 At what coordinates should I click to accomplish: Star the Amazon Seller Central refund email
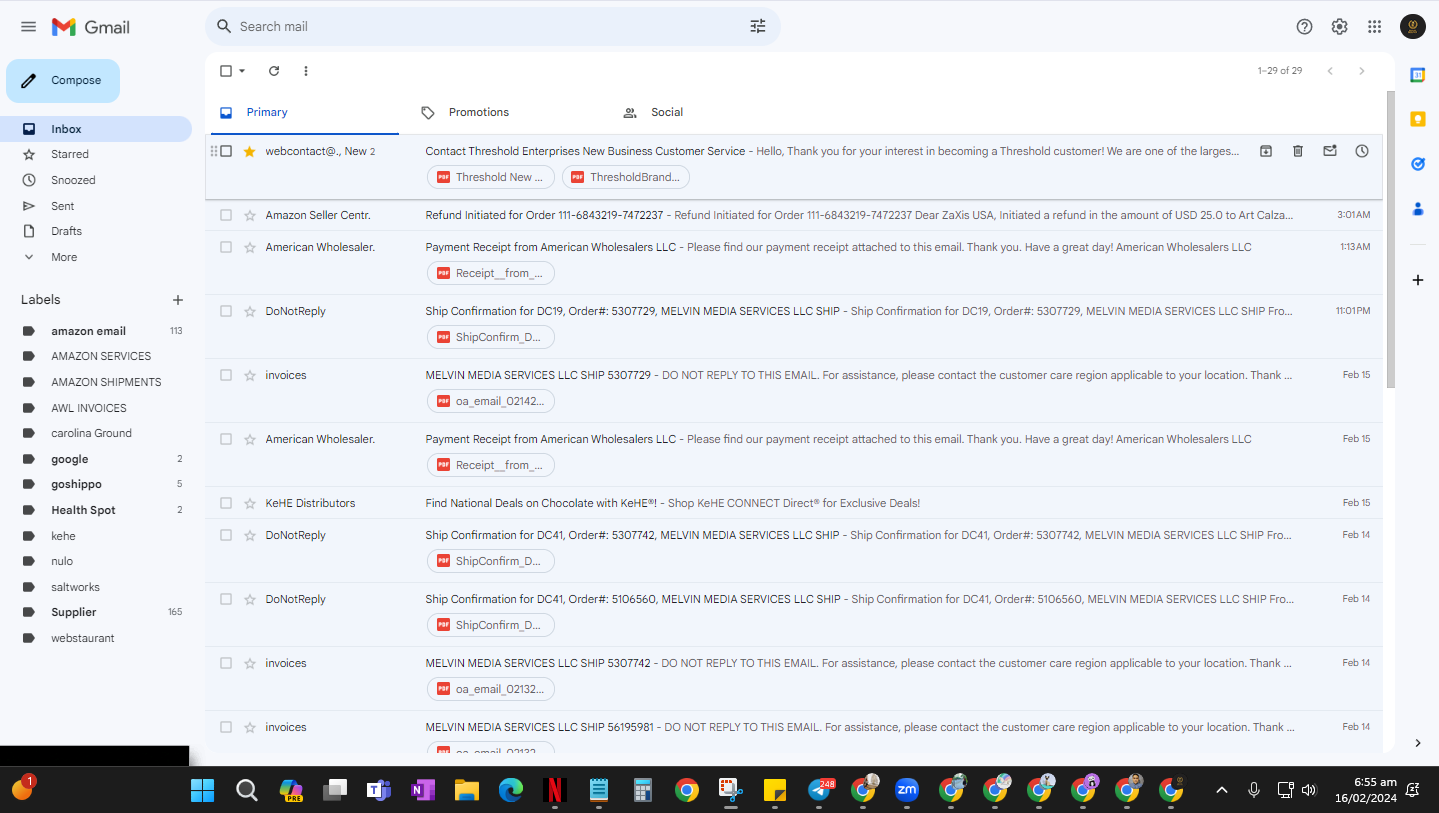click(x=250, y=215)
